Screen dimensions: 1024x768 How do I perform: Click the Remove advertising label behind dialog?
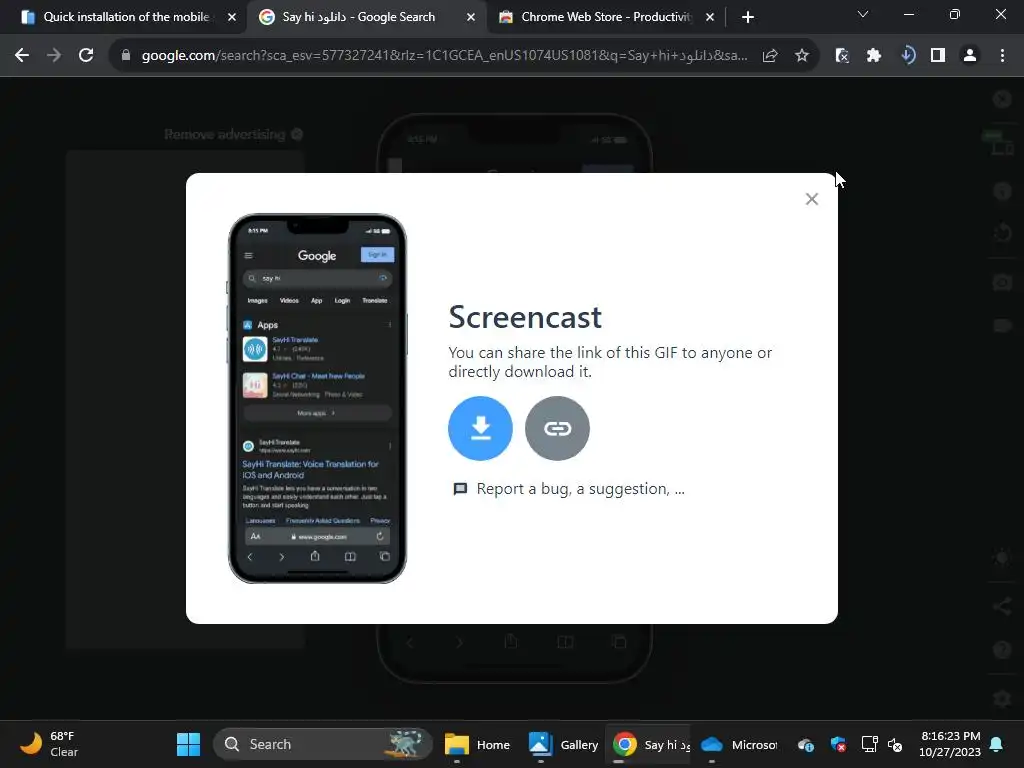point(224,135)
